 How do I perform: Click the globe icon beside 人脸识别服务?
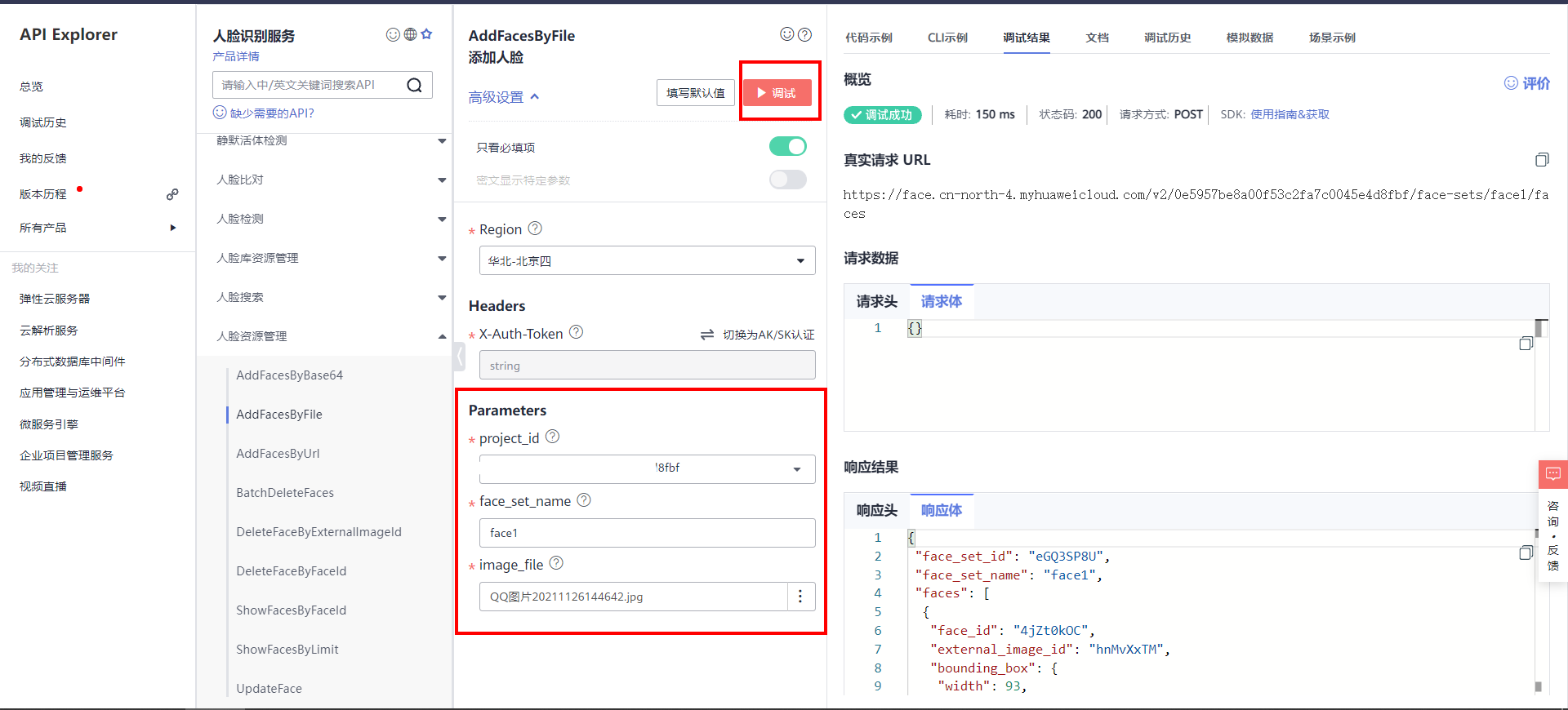[410, 34]
